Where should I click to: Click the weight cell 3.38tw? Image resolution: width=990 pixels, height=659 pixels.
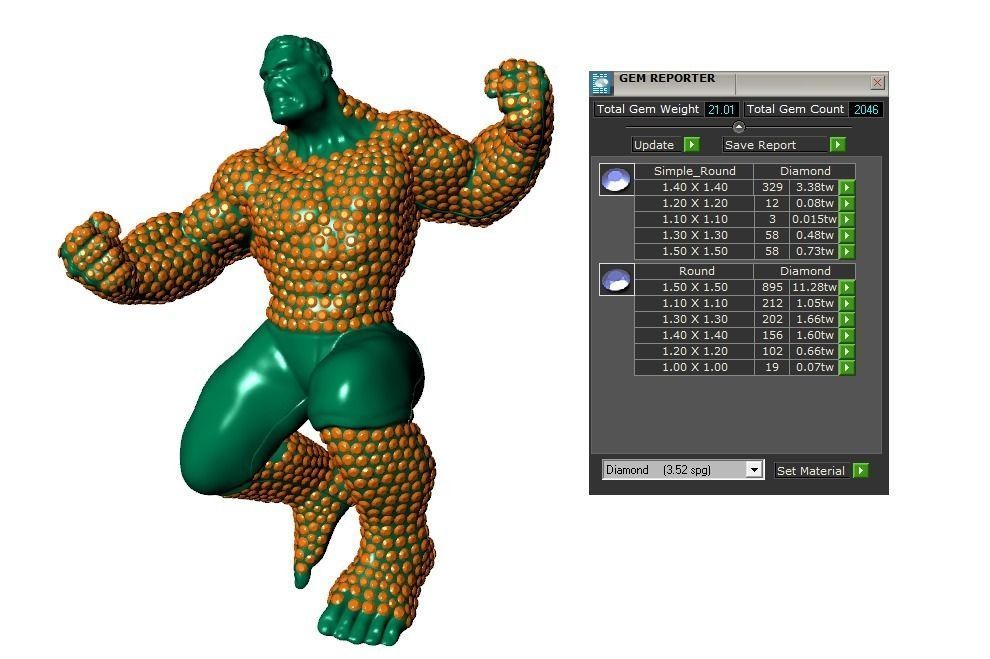coord(814,187)
